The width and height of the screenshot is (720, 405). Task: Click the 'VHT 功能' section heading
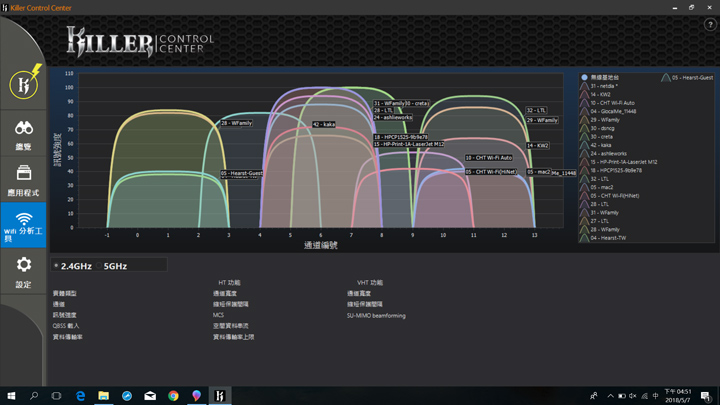(x=370, y=282)
